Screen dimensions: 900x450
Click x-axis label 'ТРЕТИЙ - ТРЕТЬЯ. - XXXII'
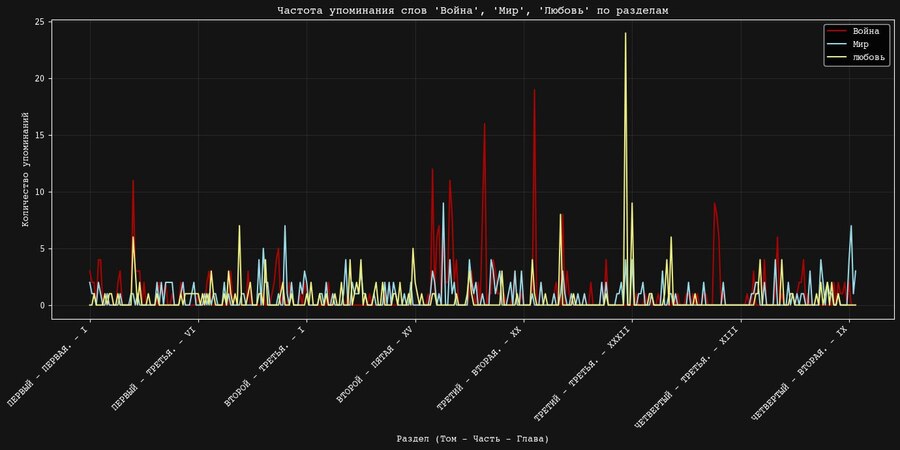(x=584, y=375)
